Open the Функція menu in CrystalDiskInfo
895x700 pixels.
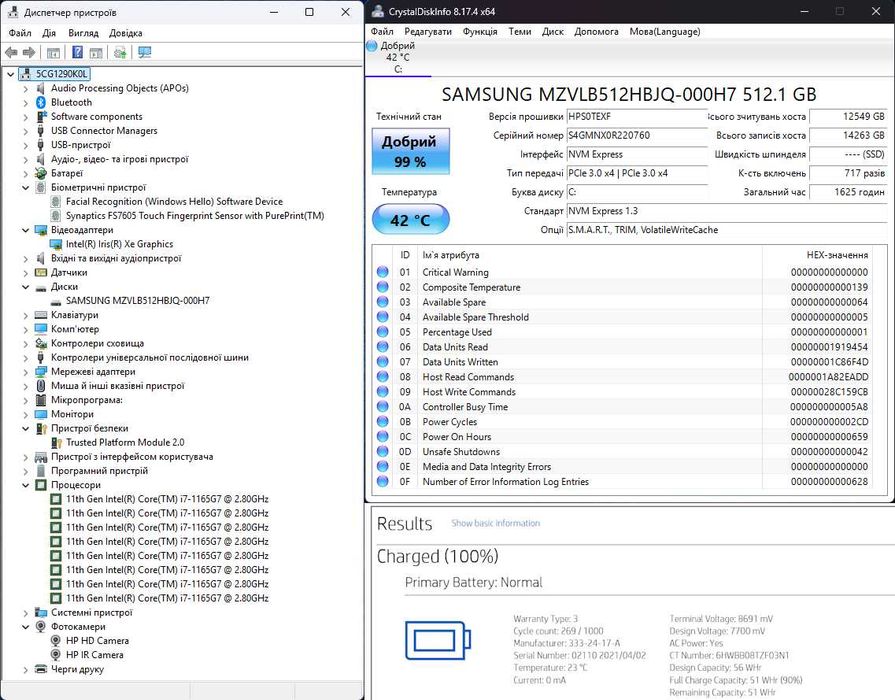point(480,31)
